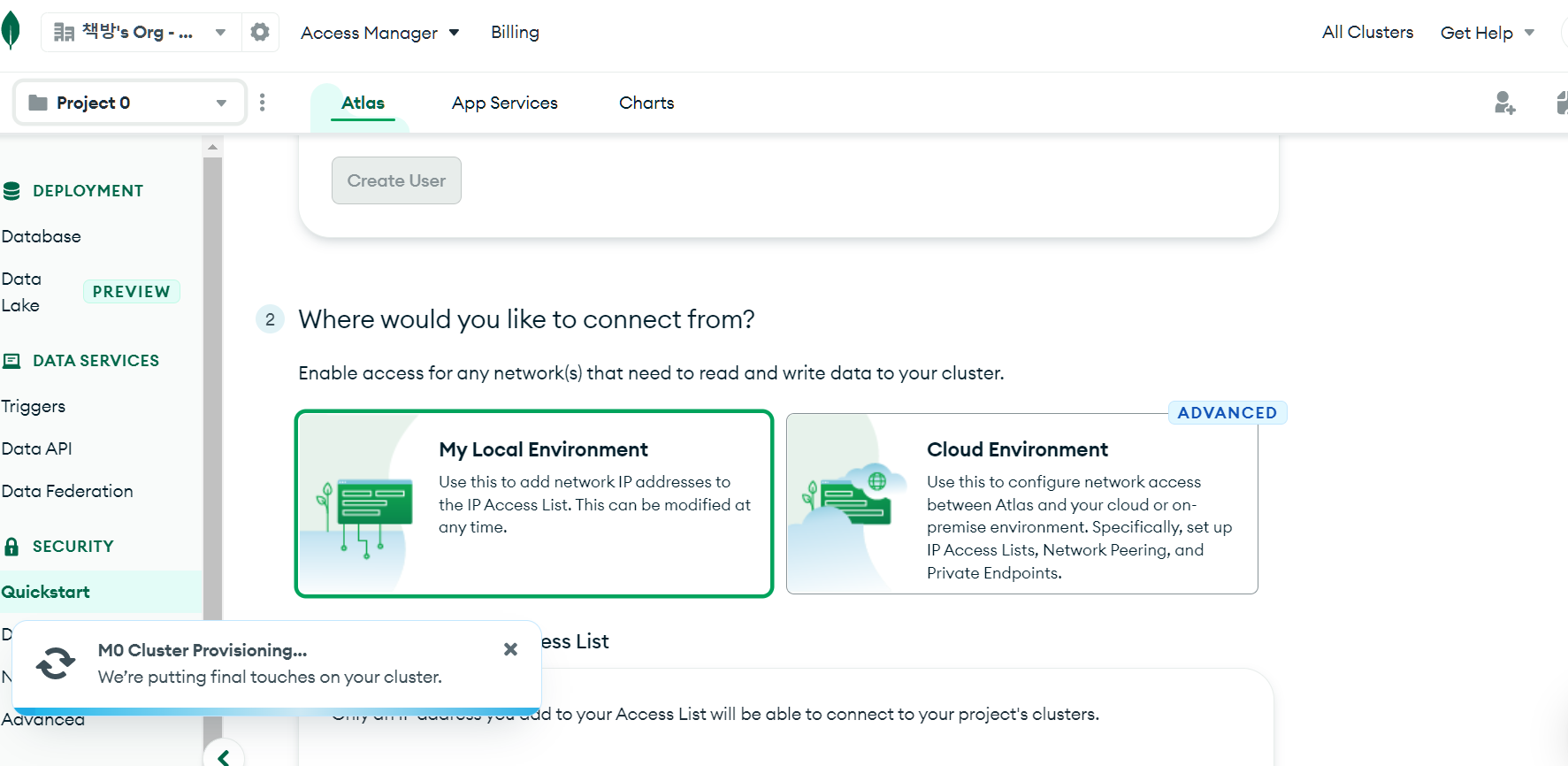Image resolution: width=1568 pixels, height=766 pixels.
Task: Click the ADVANCED badge on Cloud Environment
Action: (x=1228, y=413)
